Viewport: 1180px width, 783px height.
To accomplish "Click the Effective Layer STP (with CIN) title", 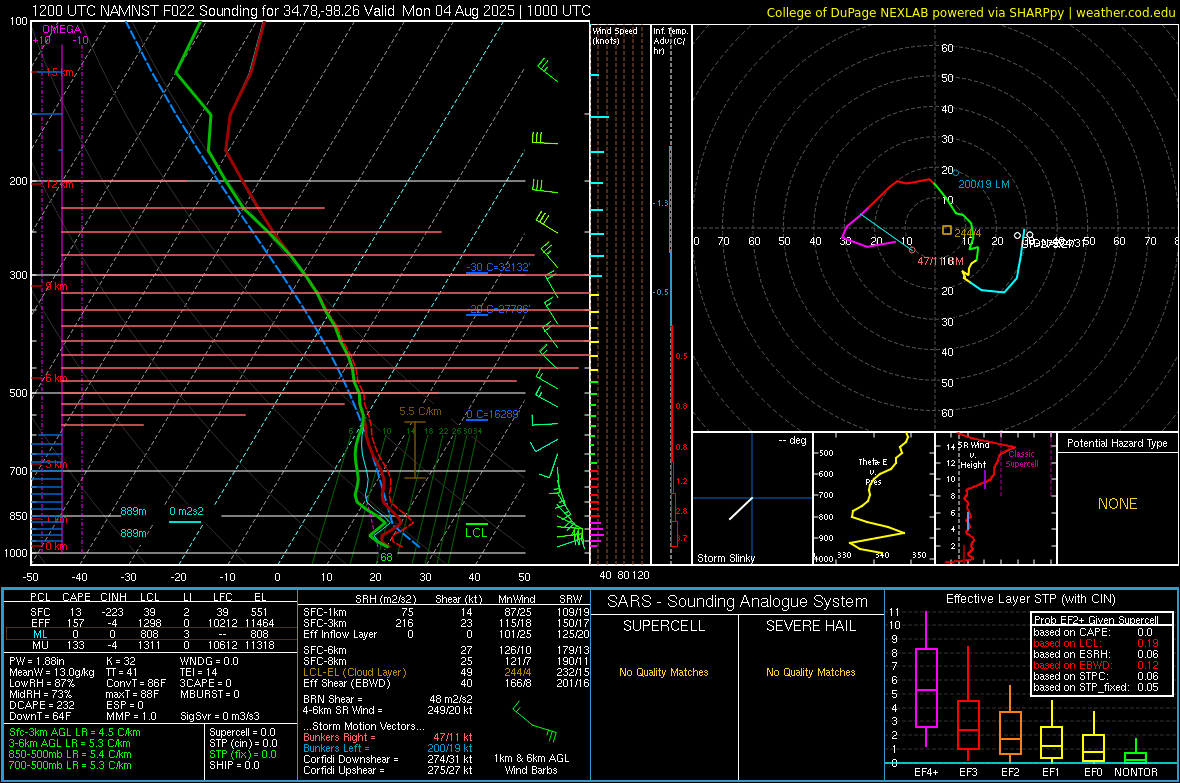I will click(1030, 599).
